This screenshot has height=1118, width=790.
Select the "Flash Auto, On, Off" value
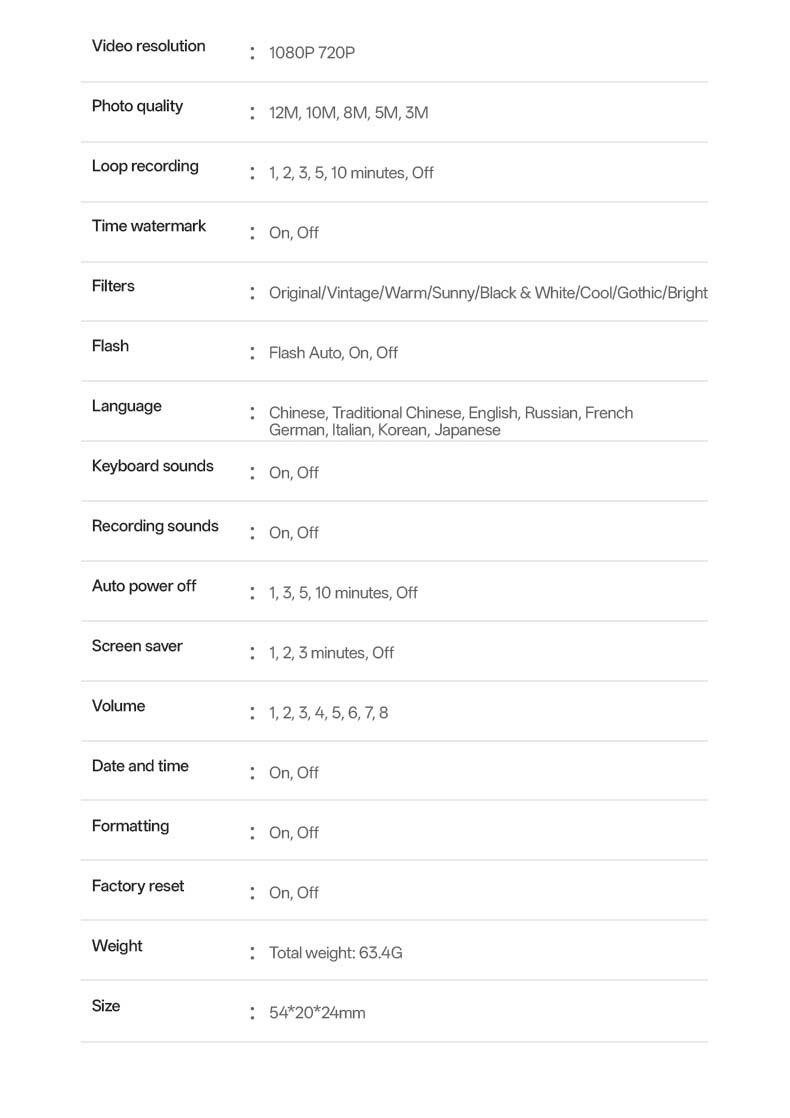333,353
